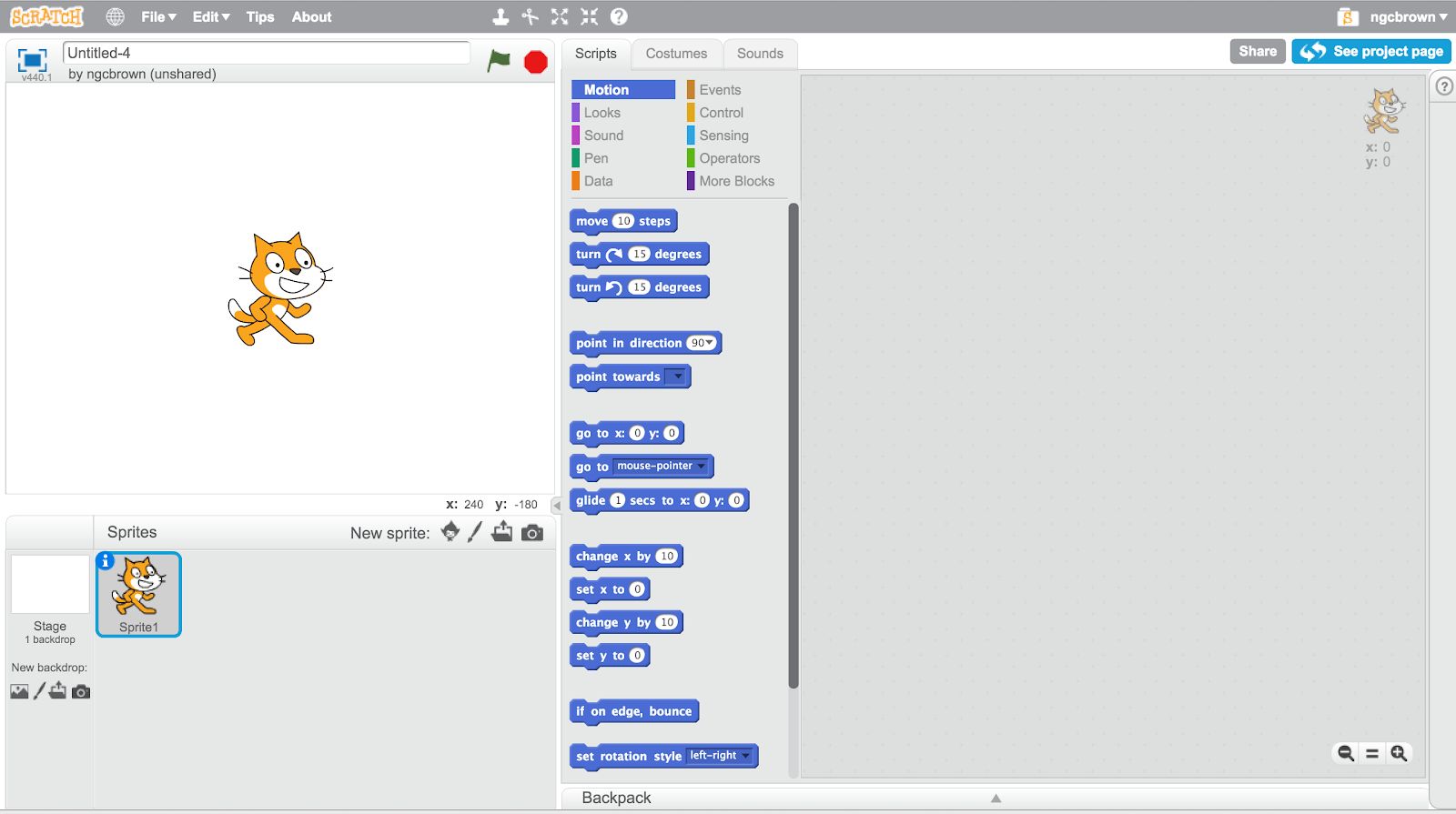Click the user account folder icon
1456x814 pixels.
point(1348,16)
